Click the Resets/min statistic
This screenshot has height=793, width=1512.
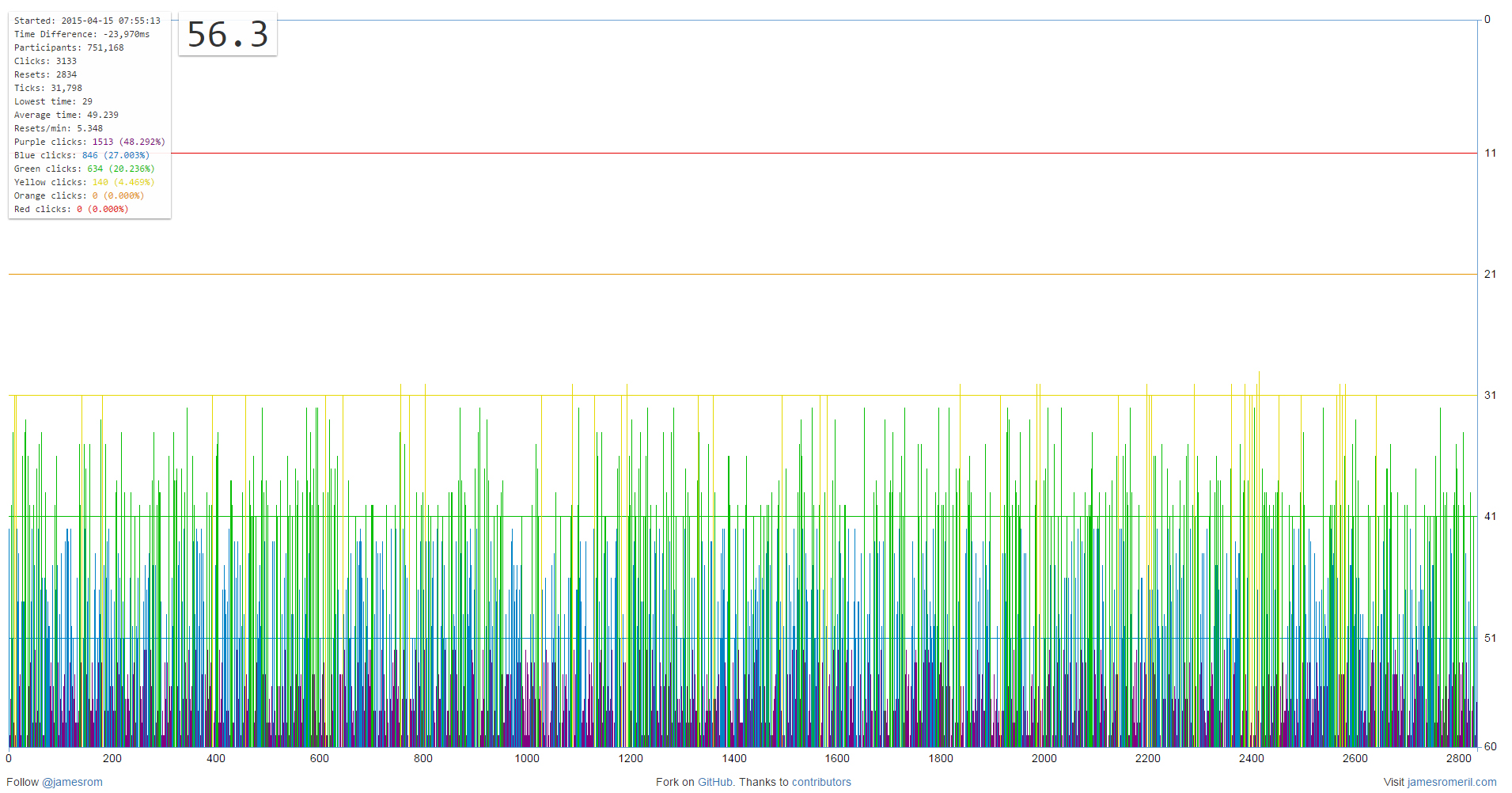[x=59, y=128]
